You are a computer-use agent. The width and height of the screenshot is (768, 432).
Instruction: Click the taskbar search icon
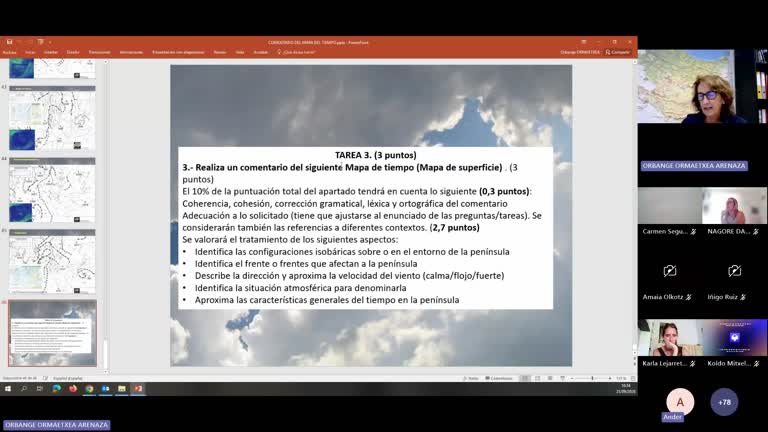point(24,389)
